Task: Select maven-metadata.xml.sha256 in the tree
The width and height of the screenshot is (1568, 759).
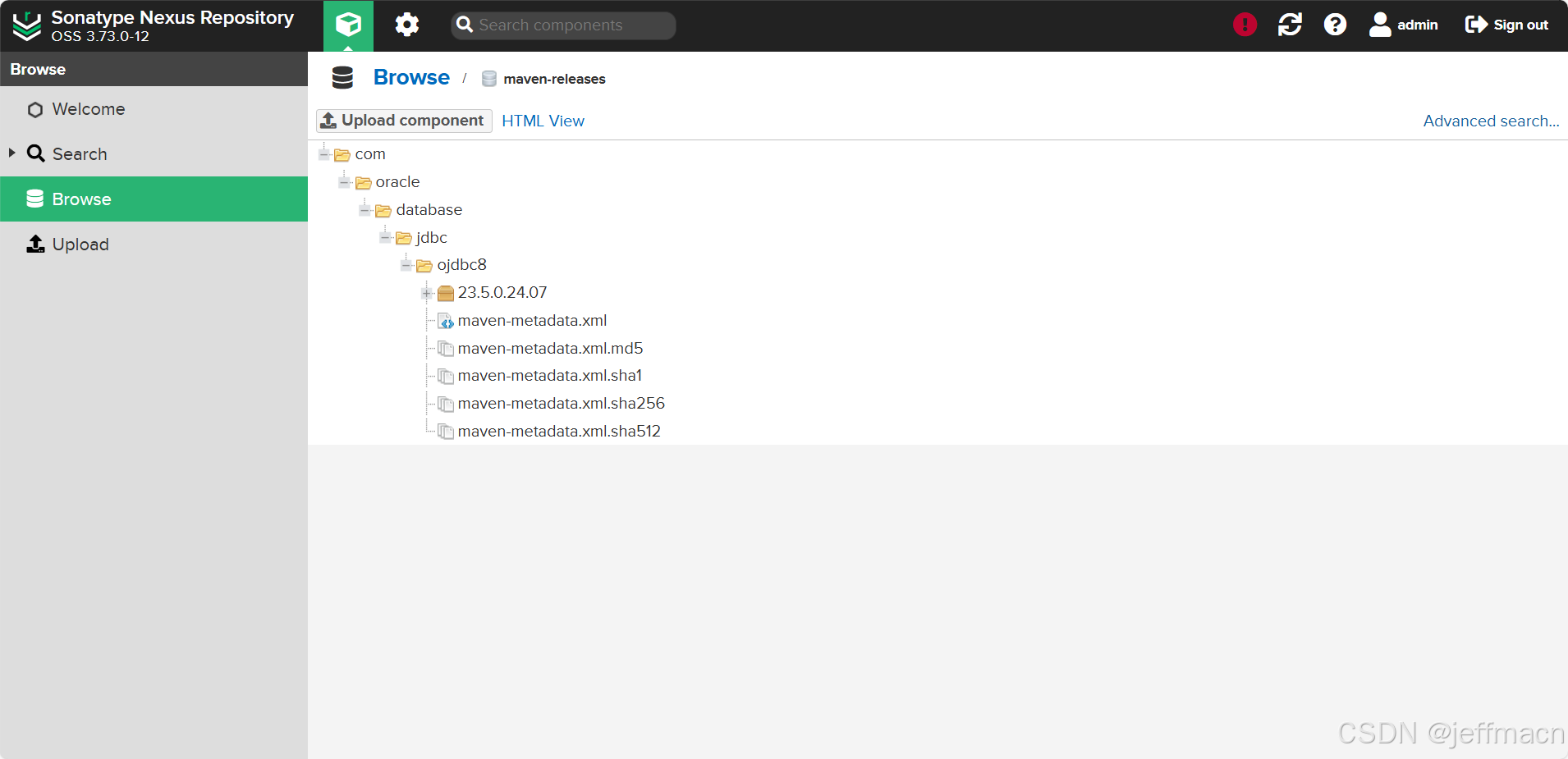Action: click(562, 404)
